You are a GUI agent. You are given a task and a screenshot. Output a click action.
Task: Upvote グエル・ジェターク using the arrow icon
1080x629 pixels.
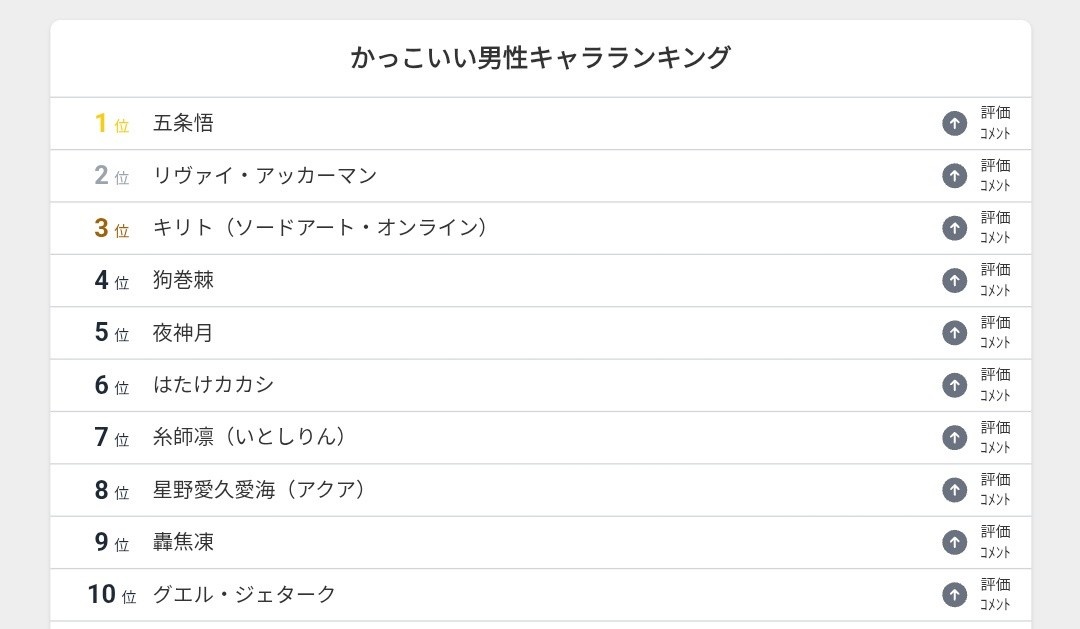tap(954, 594)
